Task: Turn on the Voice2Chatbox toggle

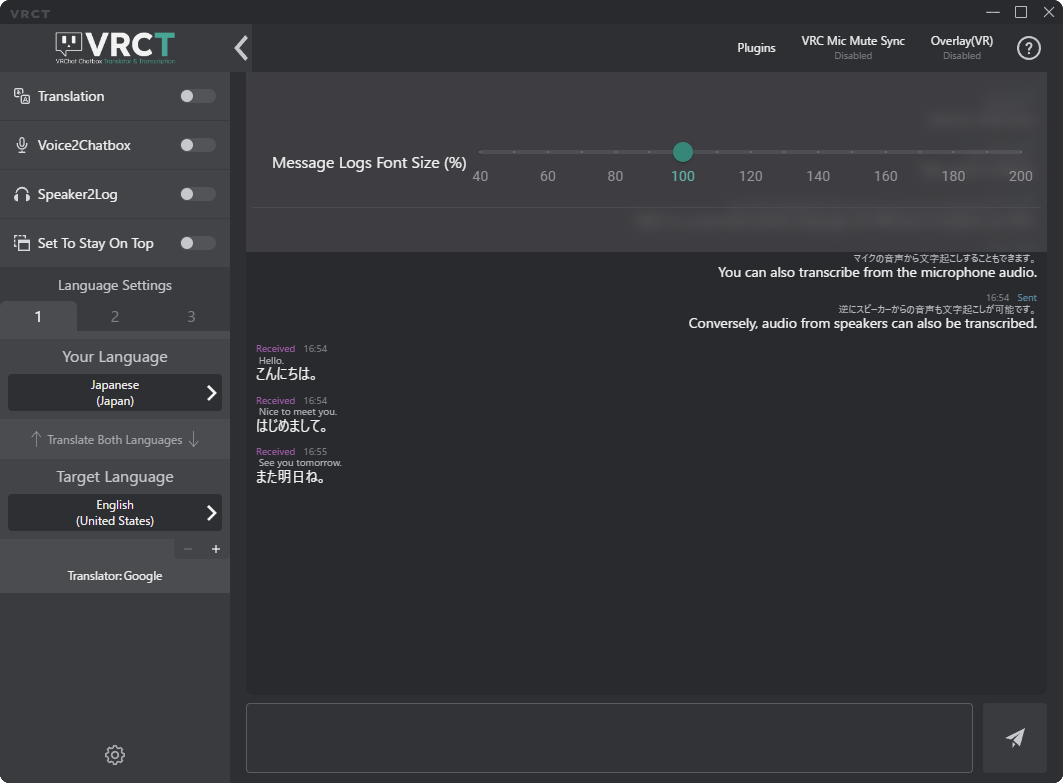Action: point(197,145)
